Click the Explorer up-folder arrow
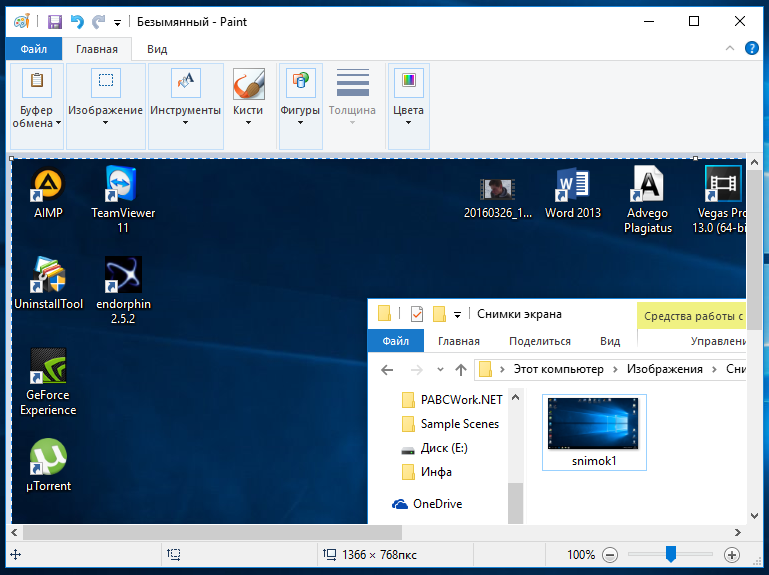Screen dimensions: 769x575 click(x=461, y=369)
